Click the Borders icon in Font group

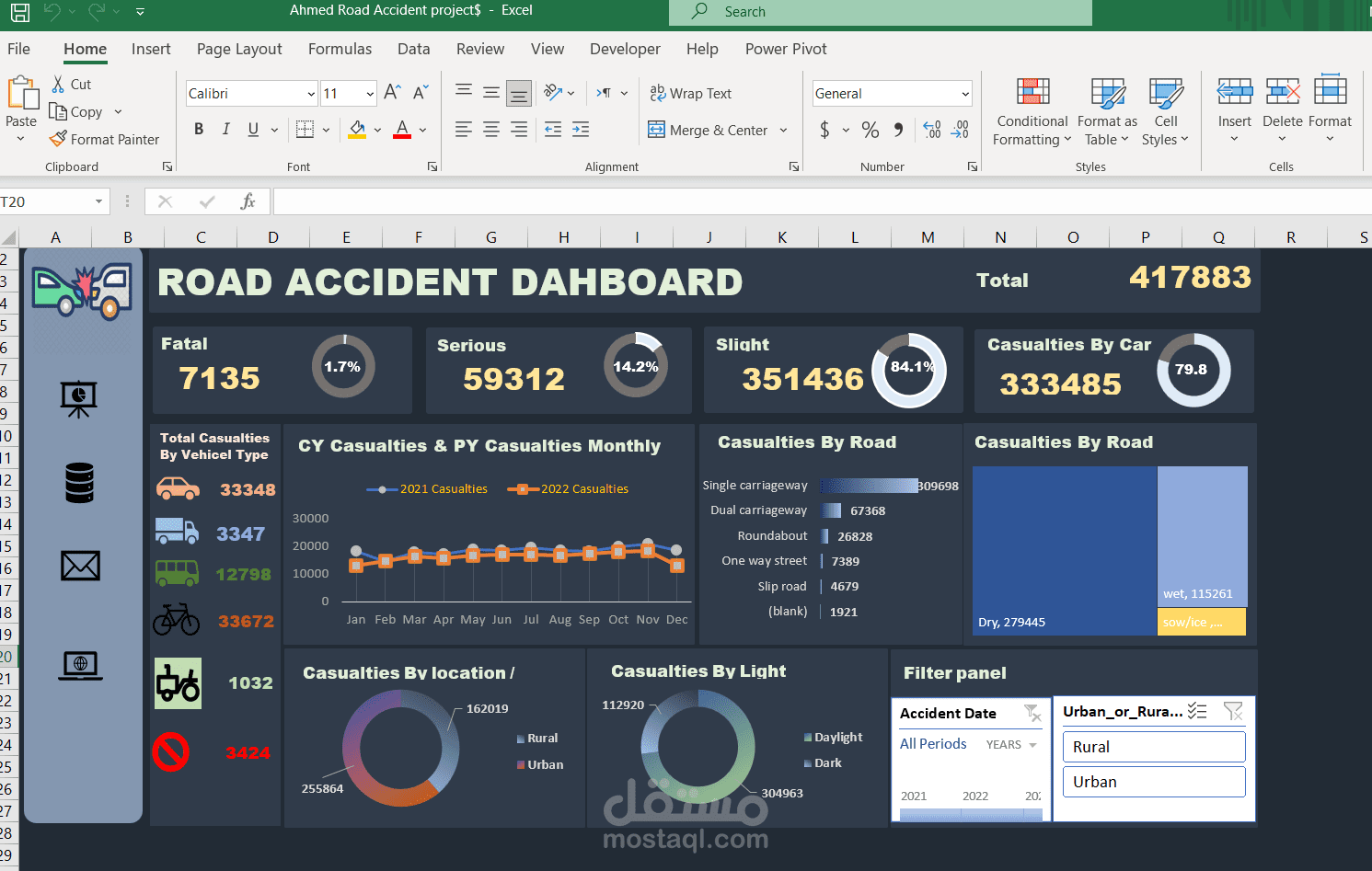pos(305,130)
